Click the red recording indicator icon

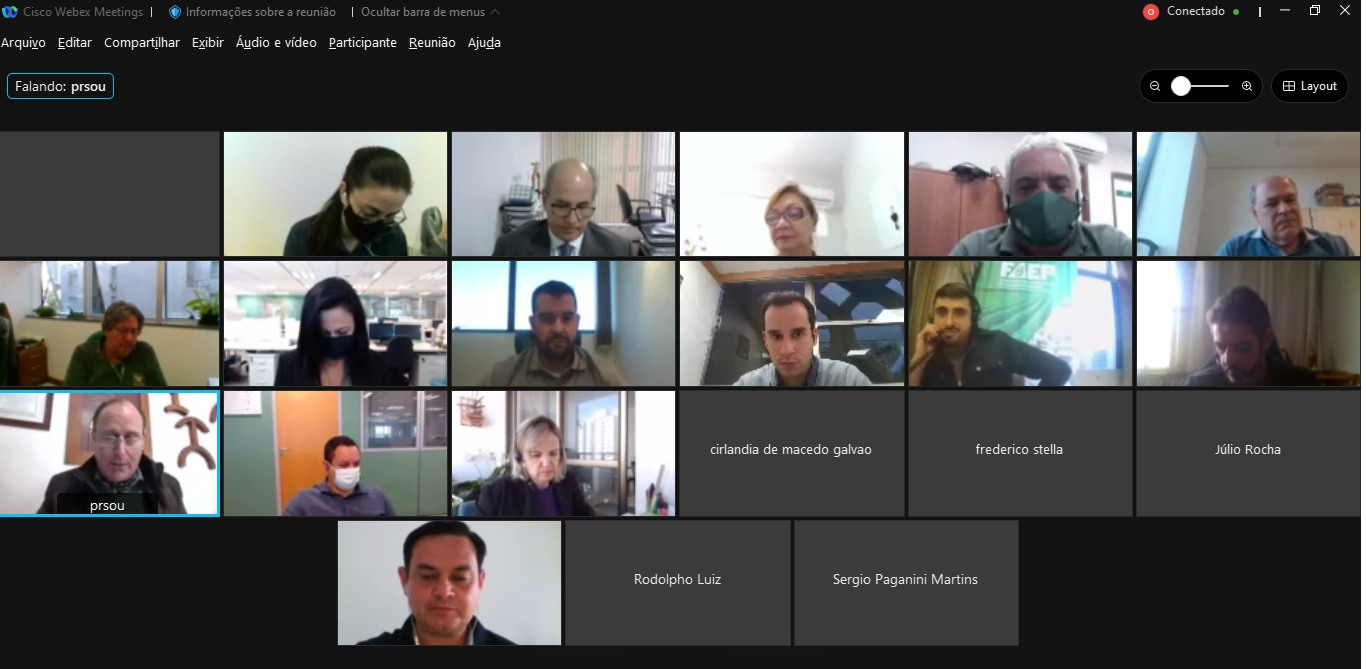point(1151,12)
